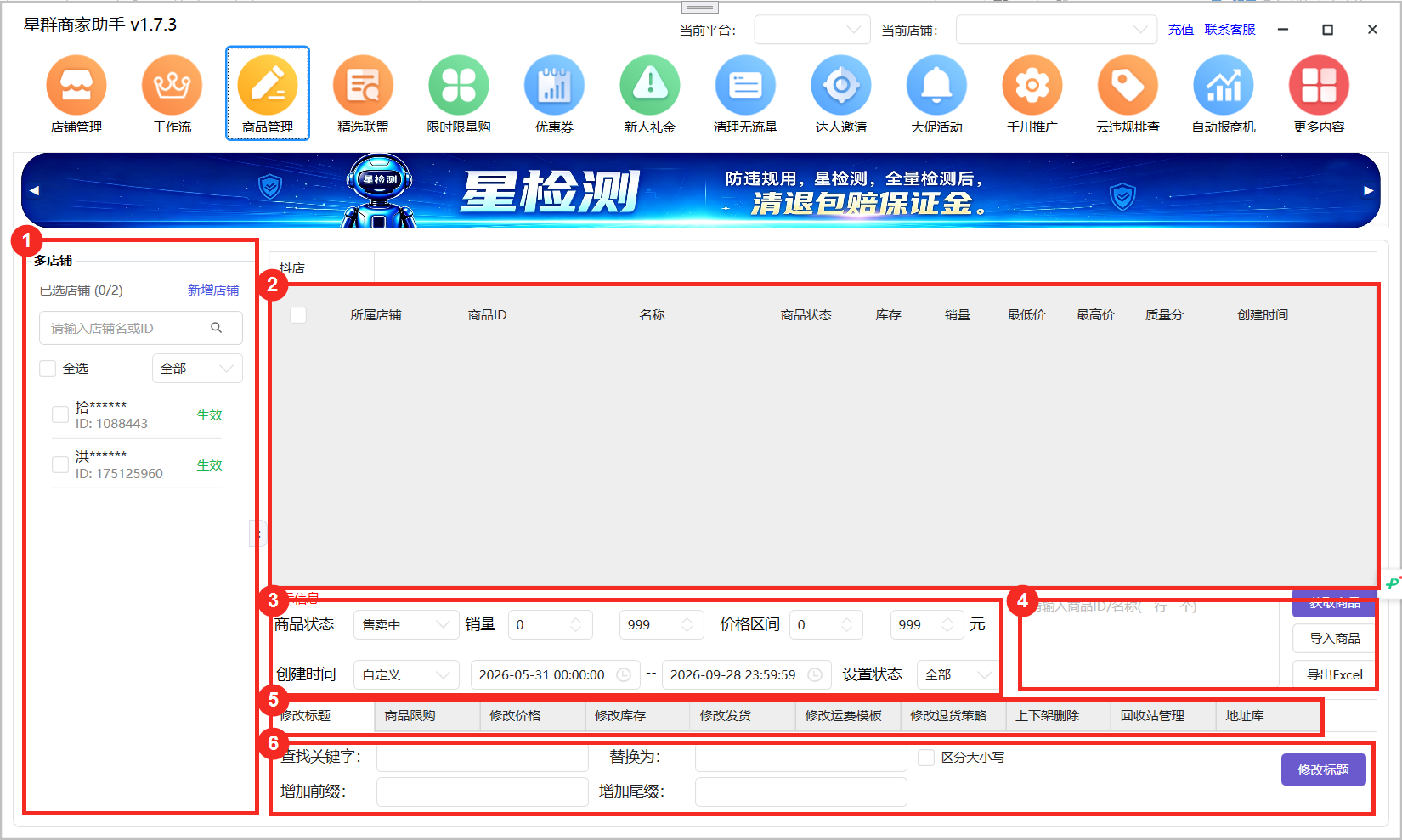Tick the checkbox for shop ID 1088443
This screenshot has width=1402, height=840.
click(60, 414)
